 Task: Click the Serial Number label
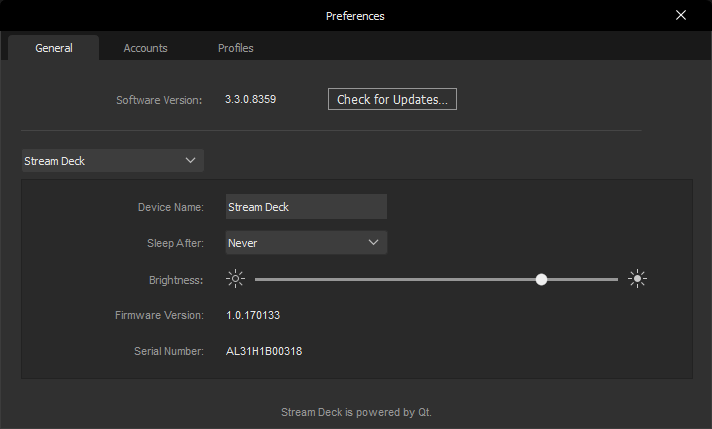[x=168, y=352]
